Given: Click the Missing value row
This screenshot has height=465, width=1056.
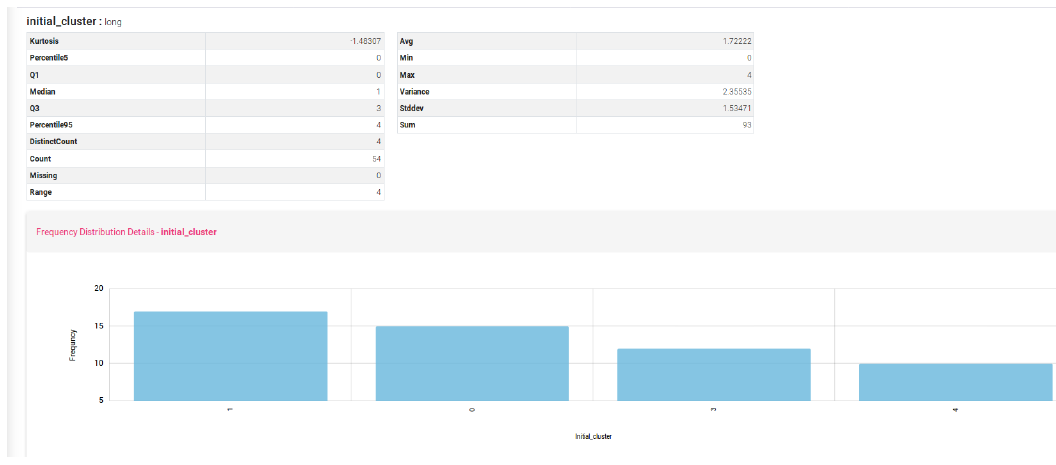Looking at the screenshot, I should point(204,175).
